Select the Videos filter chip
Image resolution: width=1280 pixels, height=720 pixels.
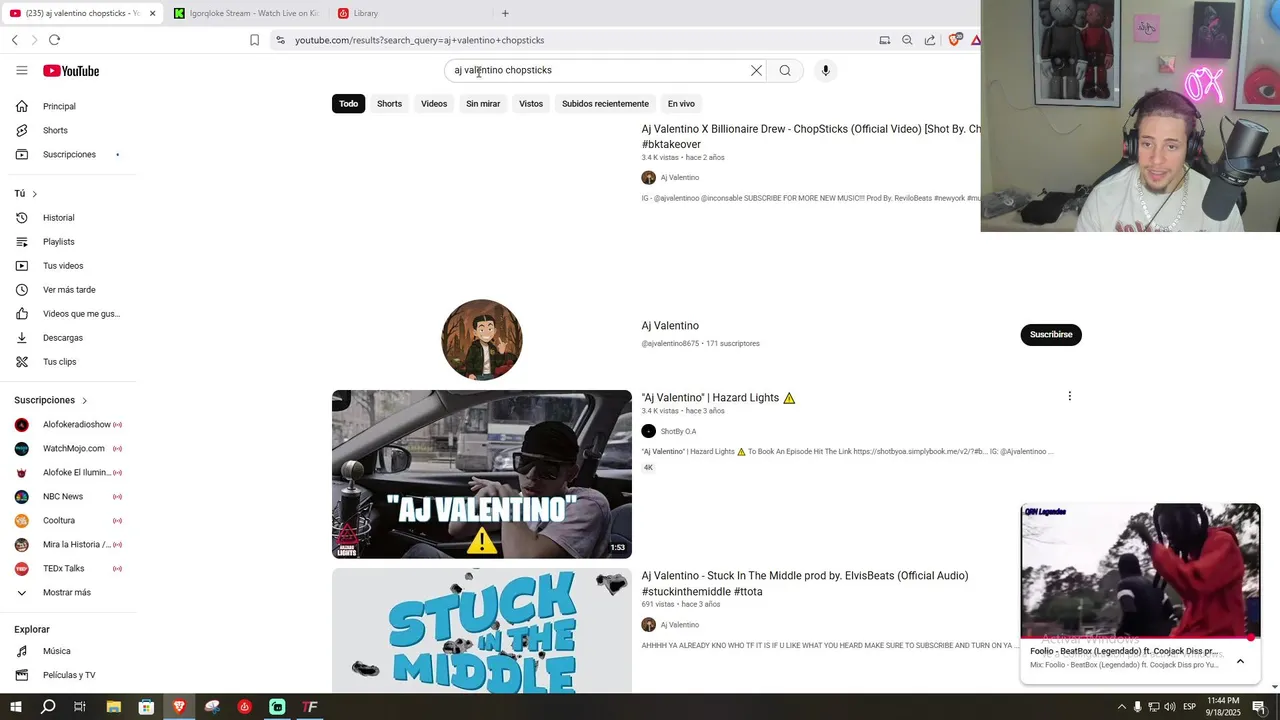click(x=434, y=104)
